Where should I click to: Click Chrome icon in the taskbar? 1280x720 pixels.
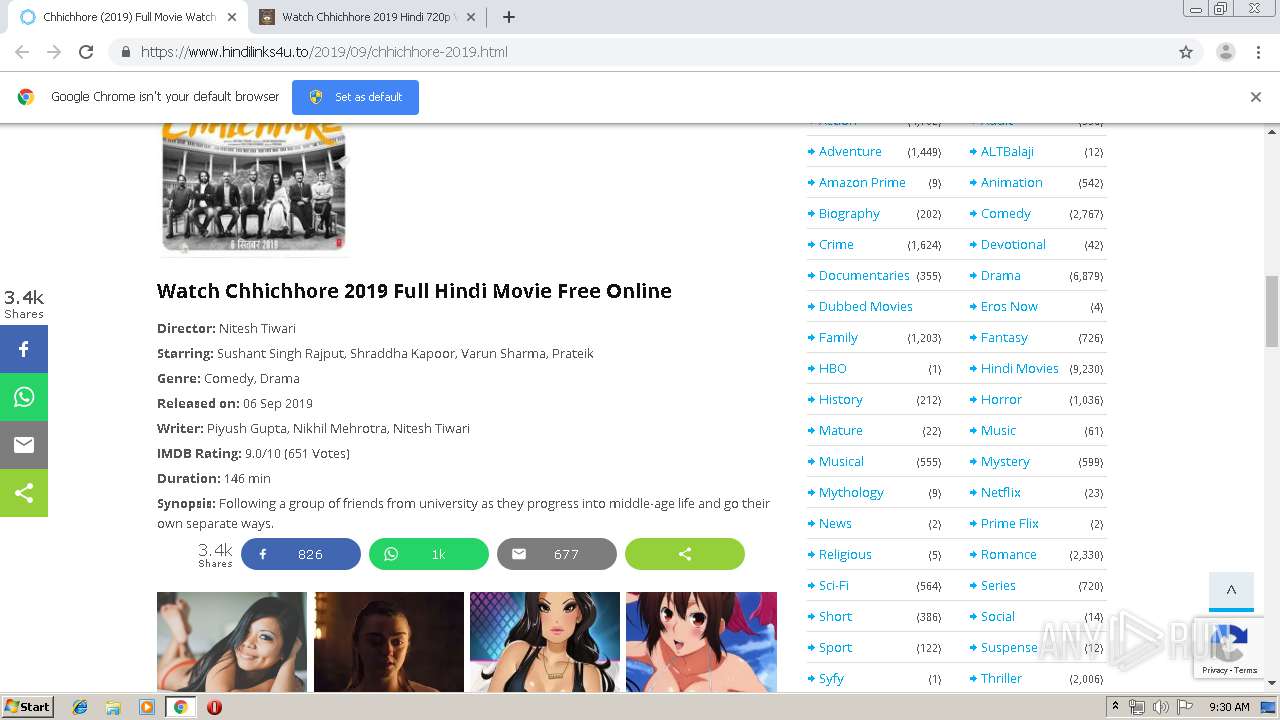pyautogui.click(x=180, y=707)
